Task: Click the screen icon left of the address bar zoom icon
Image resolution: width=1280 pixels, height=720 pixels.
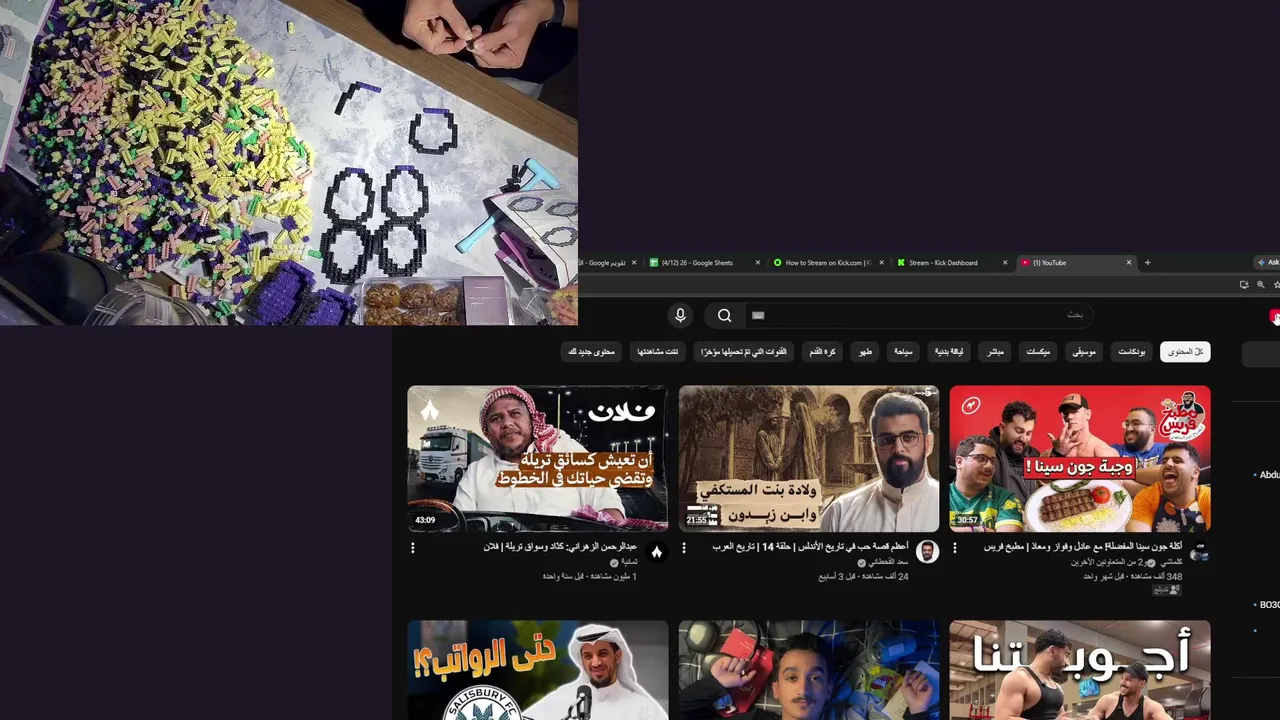Action: pyautogui.click(x=1244, y=285)
